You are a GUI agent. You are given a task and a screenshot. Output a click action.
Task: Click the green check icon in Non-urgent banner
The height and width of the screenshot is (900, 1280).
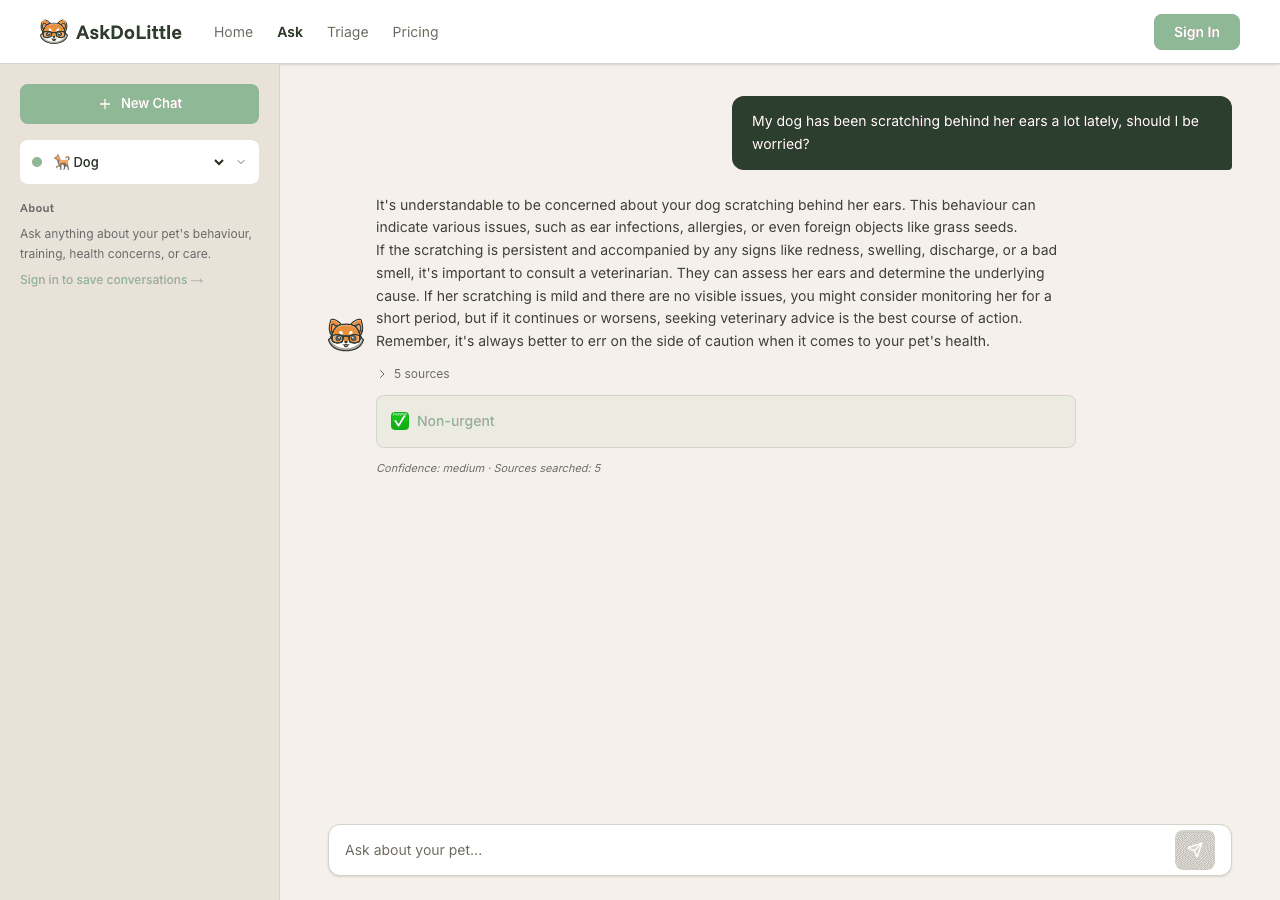[x=400, y=421]
